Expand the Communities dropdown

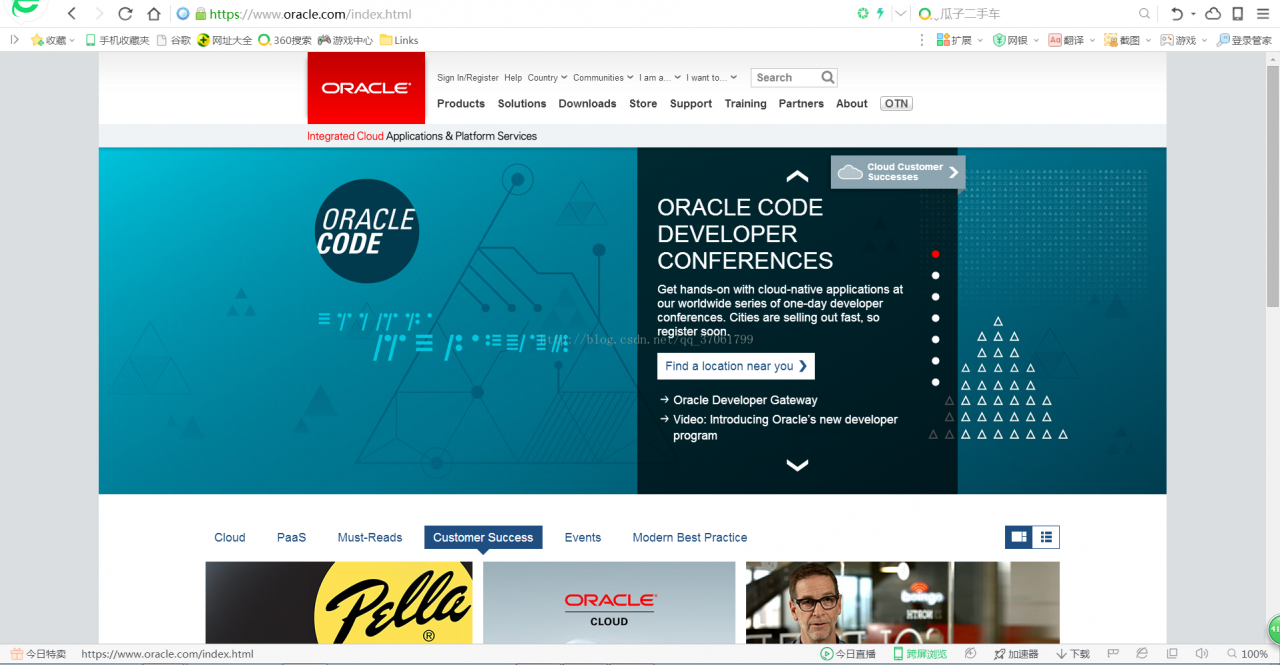coord(603,78)
